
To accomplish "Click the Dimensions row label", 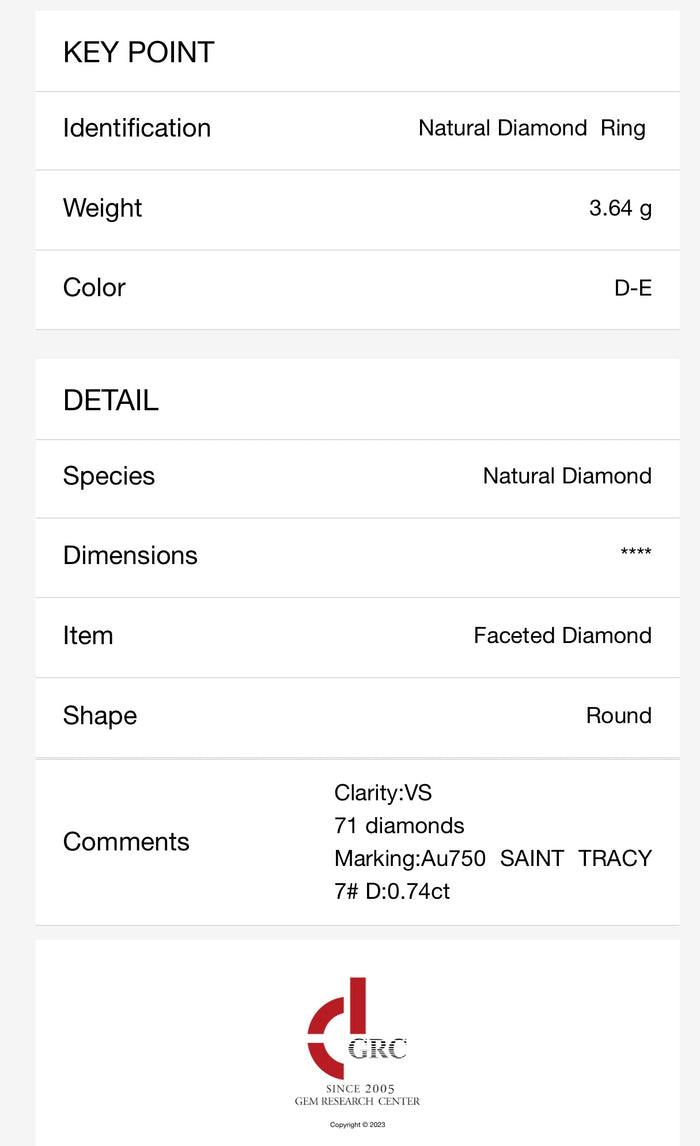I will [x=130, y=555].
